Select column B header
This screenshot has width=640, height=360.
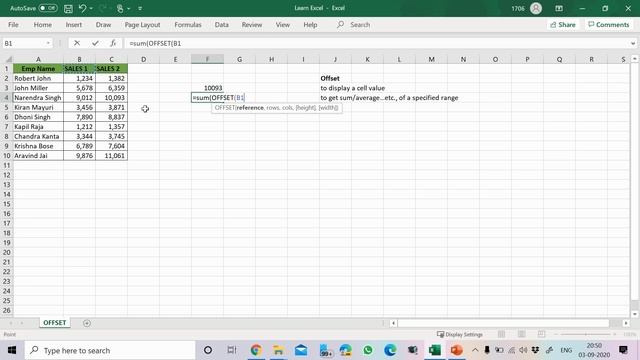coord(79,59)
